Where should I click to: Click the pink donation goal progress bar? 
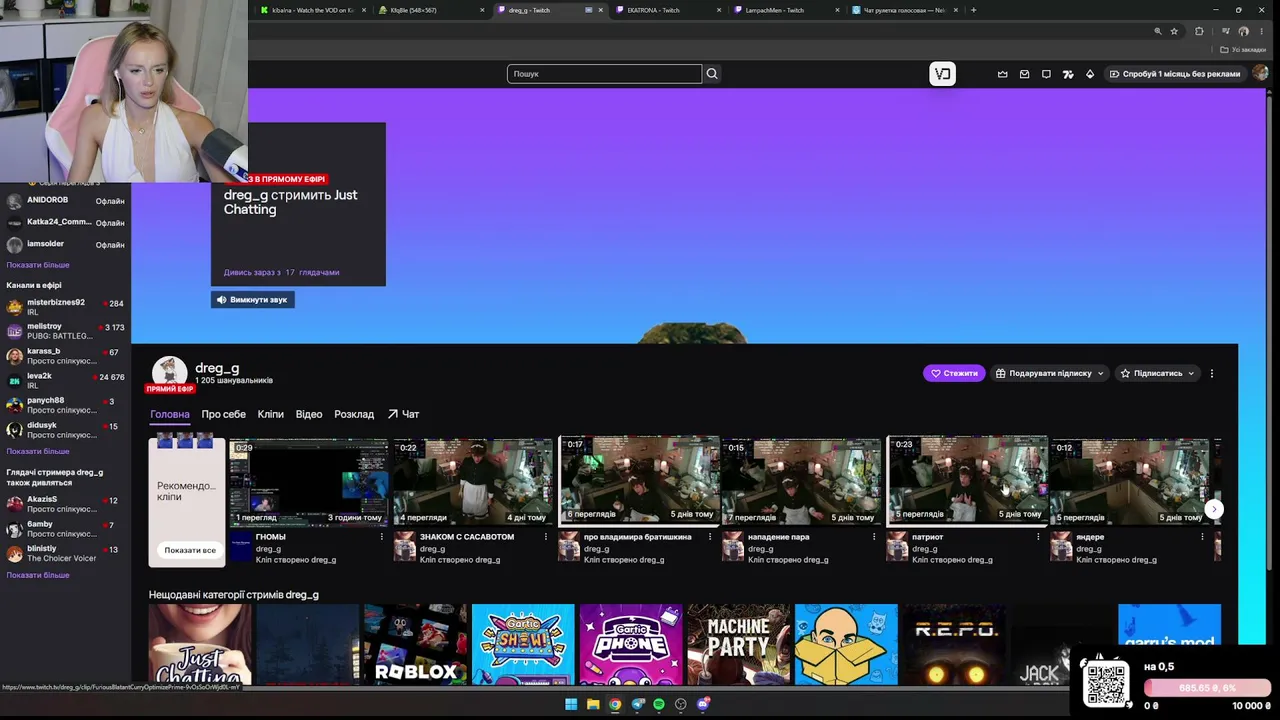1208,688
